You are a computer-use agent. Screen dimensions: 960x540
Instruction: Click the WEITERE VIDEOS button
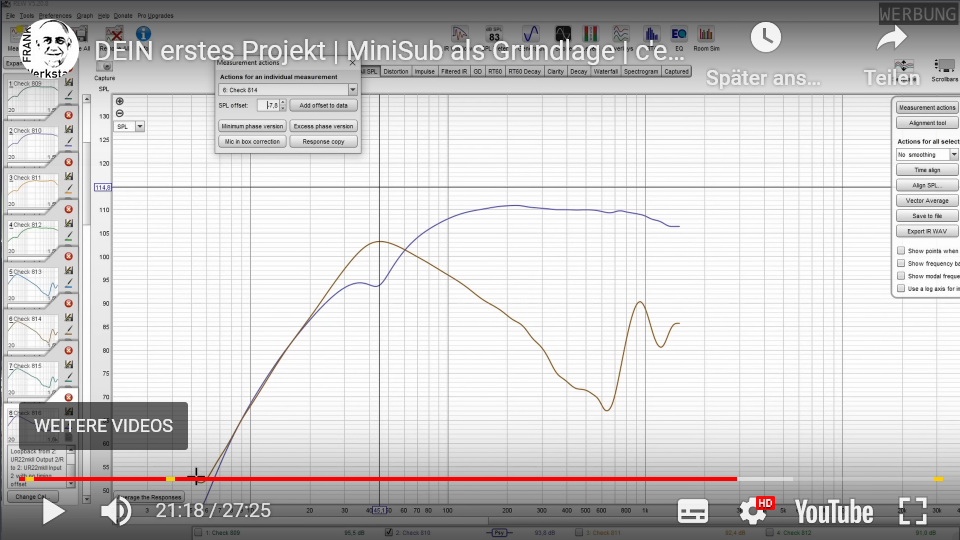pos(103,426)
